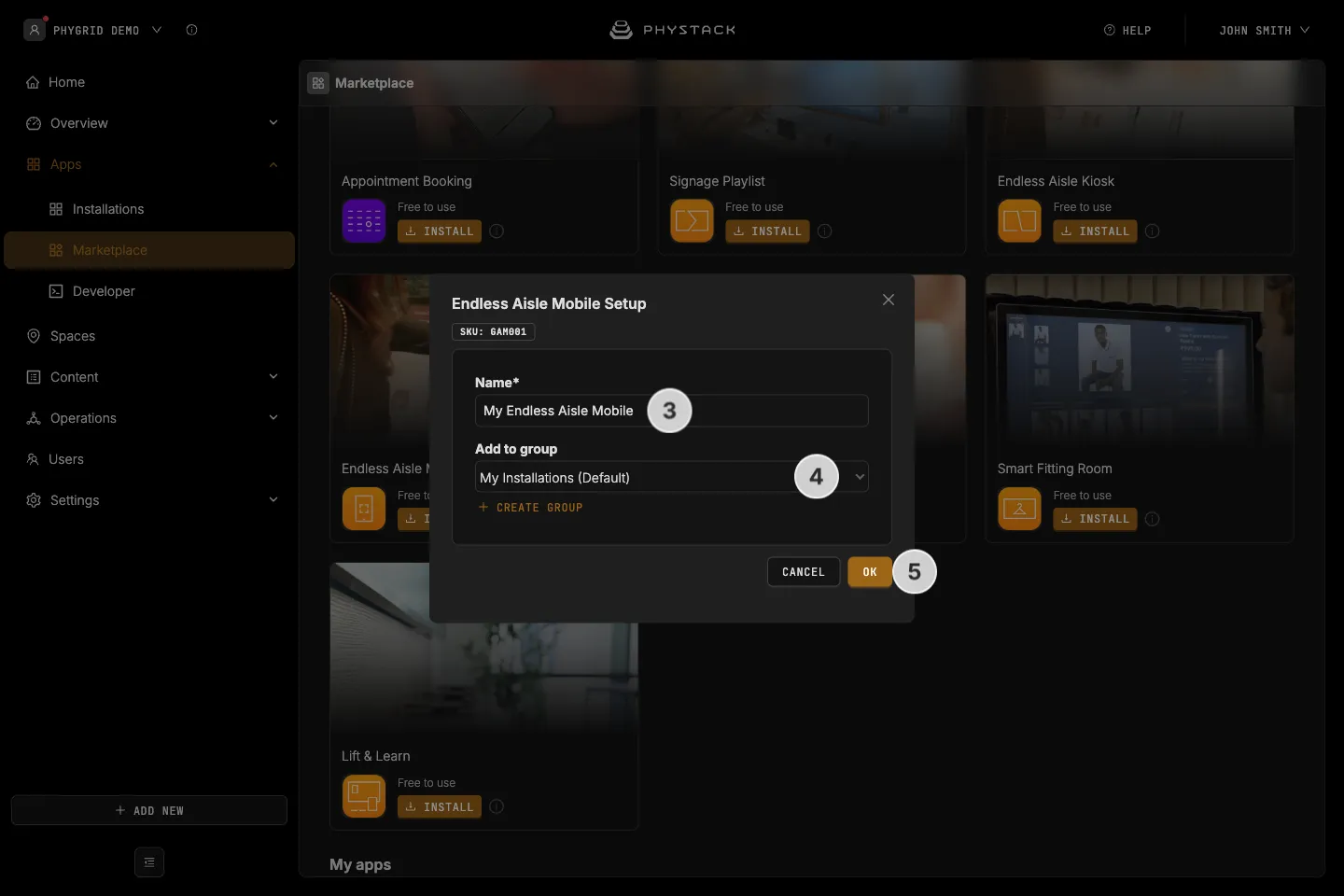1344x896 pixels.
Task: Click the Name input field
Action: point(672,411)
